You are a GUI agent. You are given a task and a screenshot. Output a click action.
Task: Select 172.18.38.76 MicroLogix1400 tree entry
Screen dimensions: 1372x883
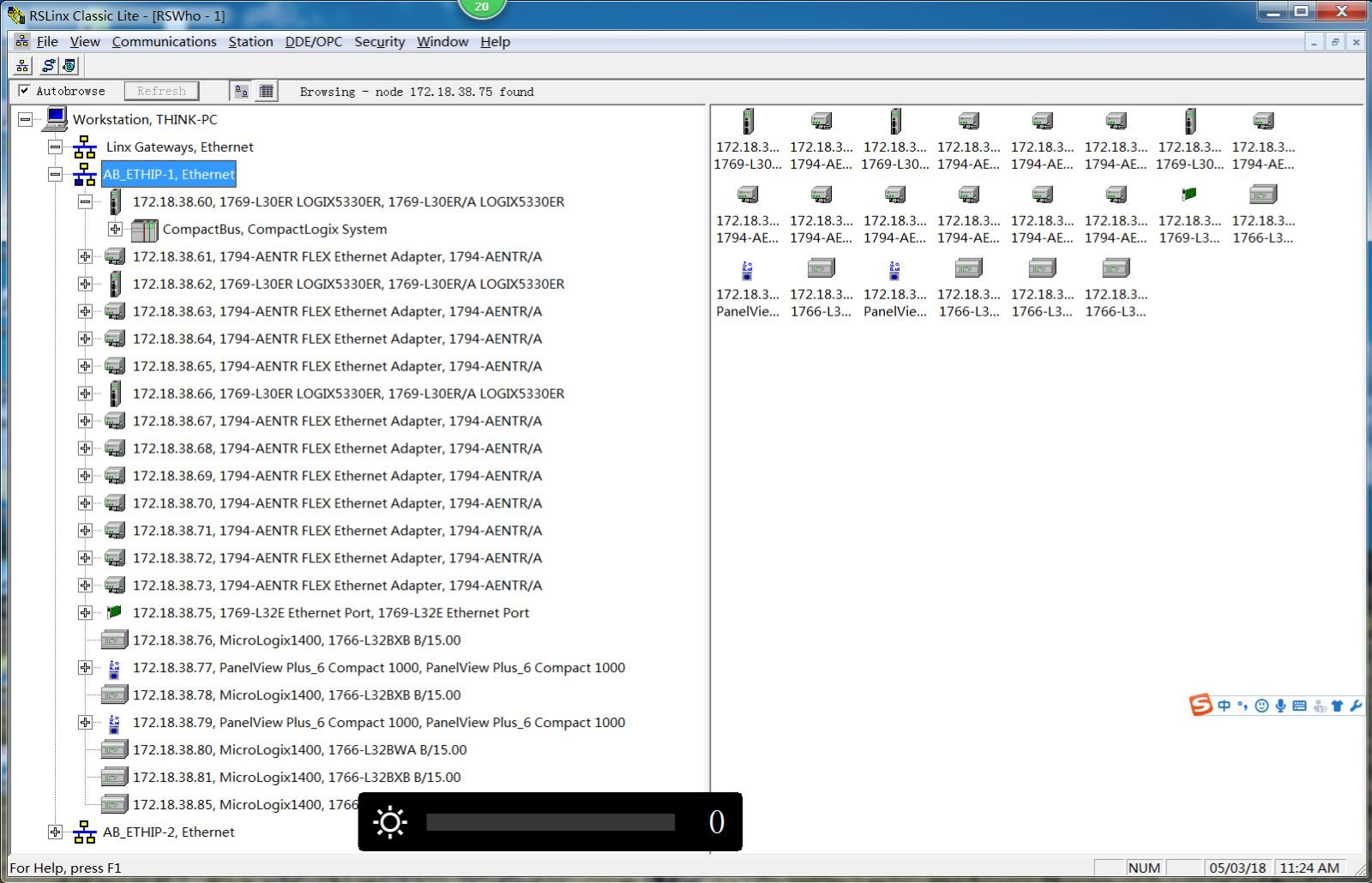click(x=296, y=640)
